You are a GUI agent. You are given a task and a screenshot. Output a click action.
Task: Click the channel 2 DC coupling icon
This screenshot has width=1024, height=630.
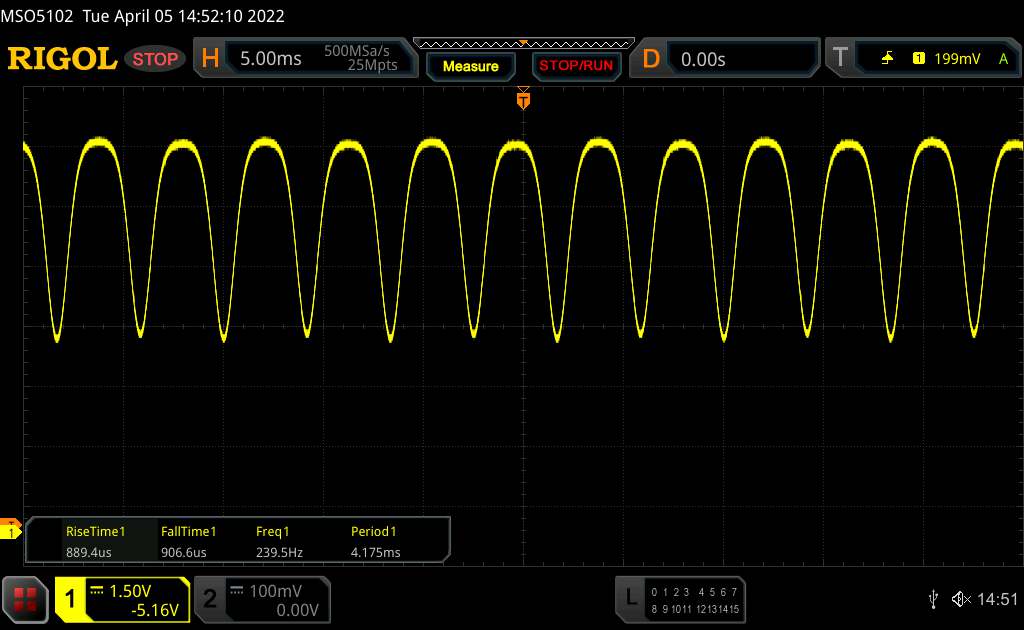click(236, 590)
